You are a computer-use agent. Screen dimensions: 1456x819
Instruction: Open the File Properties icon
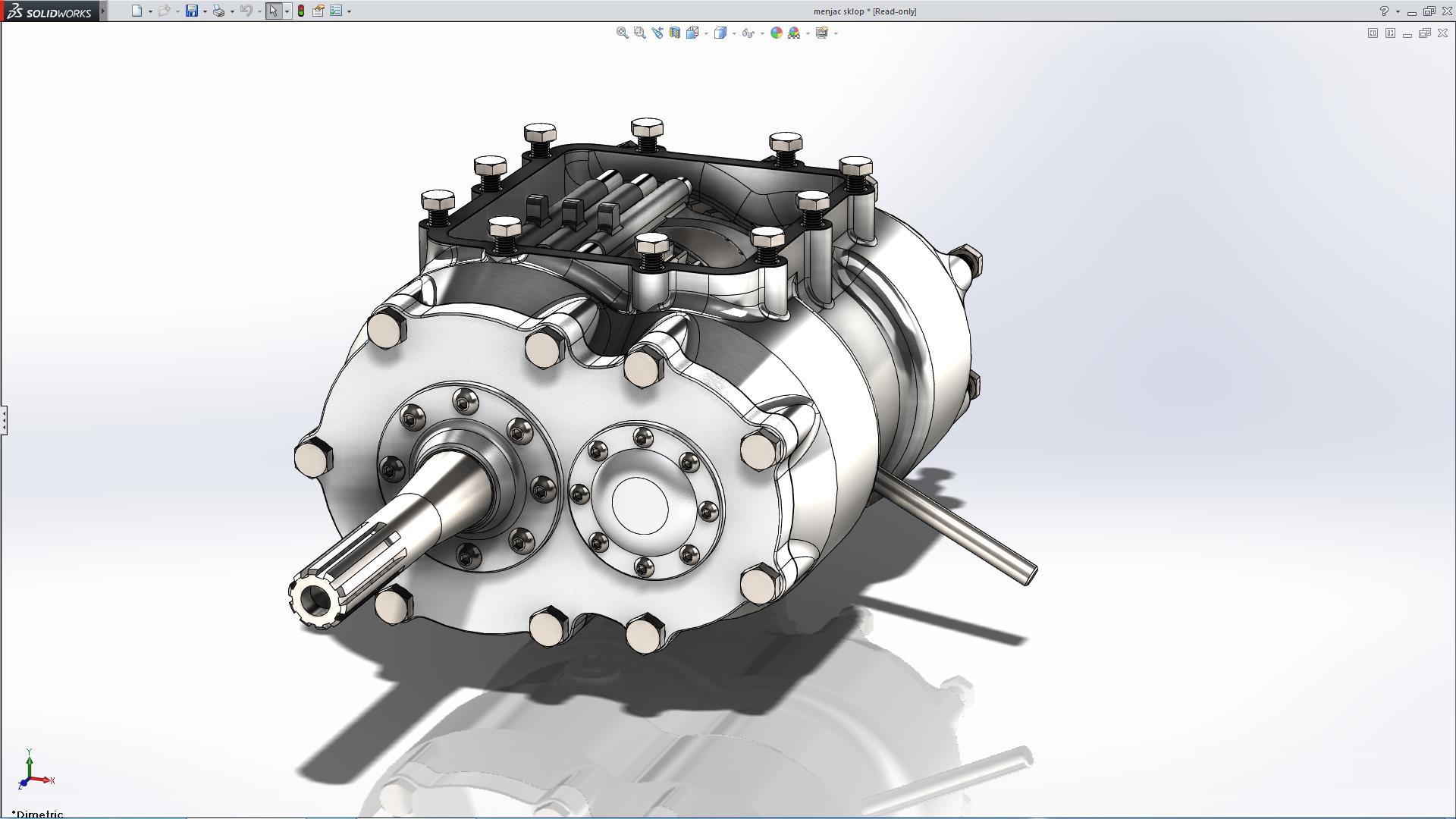coord(318,11)
